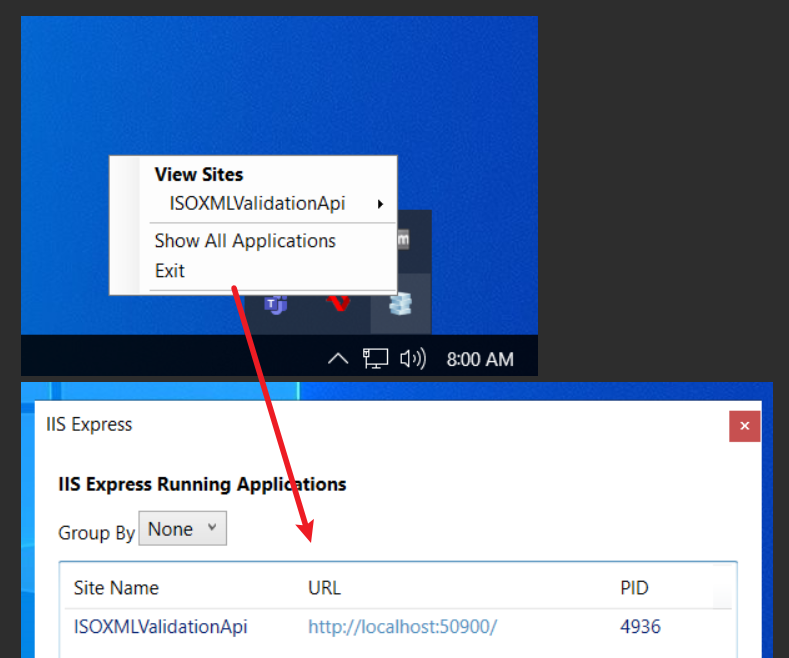
Task: Open the ISOXMLValidationApi submenu entry
Action: click(257, 203)
